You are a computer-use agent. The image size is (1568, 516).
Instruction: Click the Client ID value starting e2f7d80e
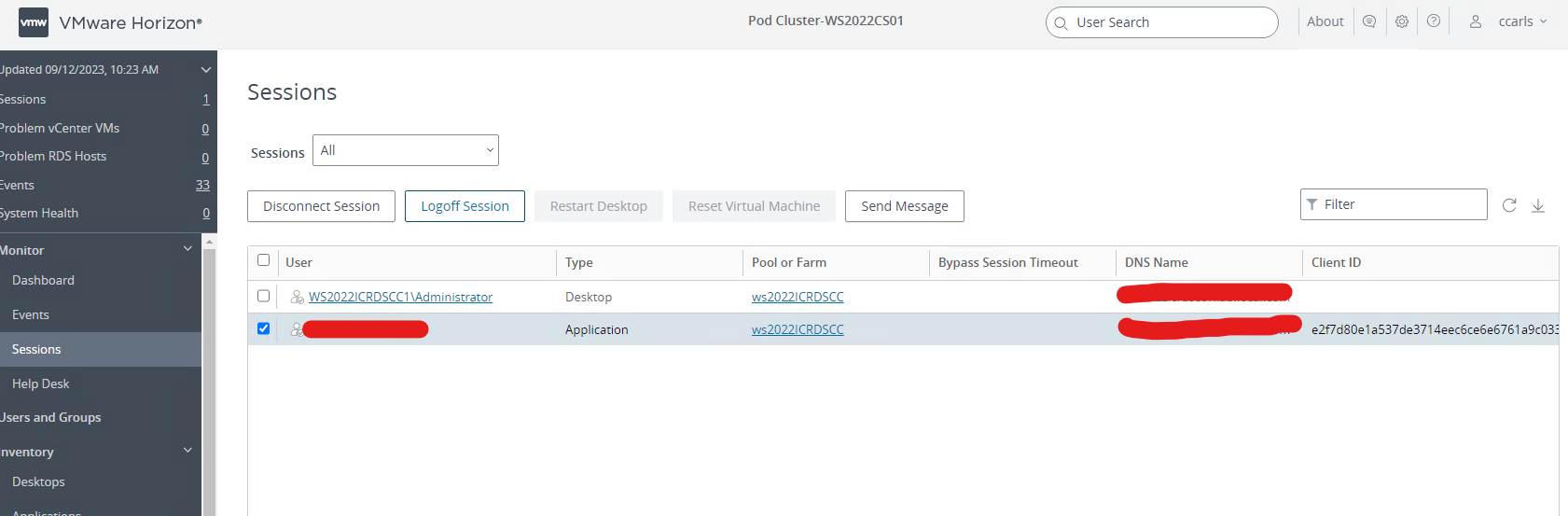pyautogui.click(x=1435, y=329)
